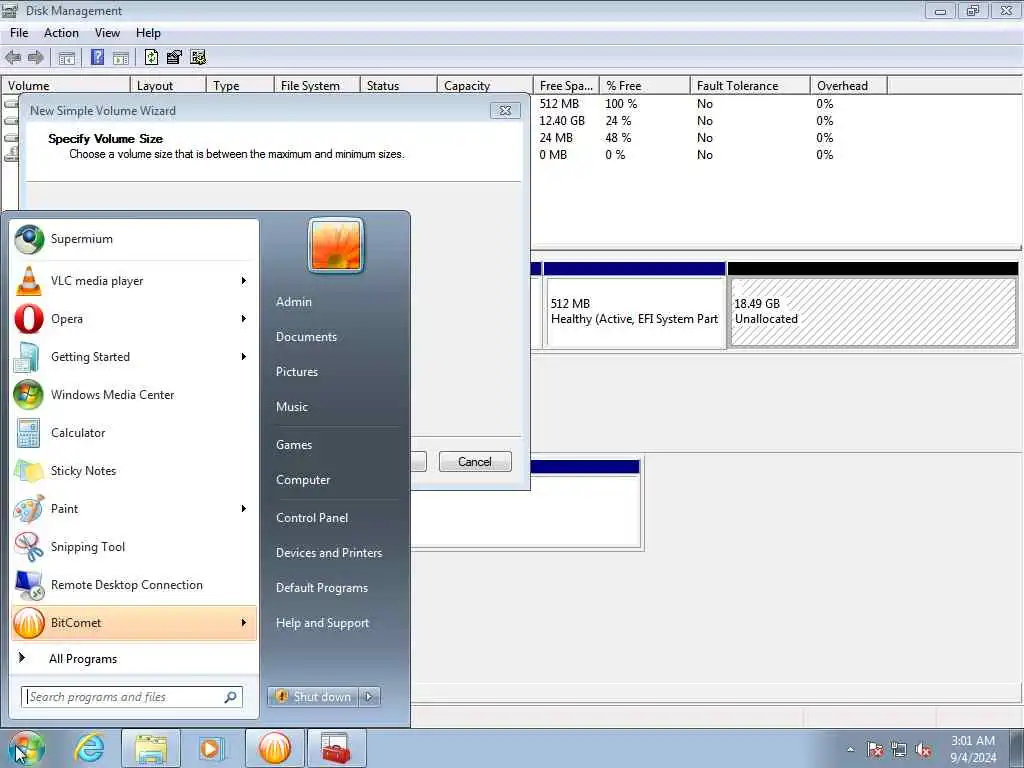This screenshot has height=768, width=1024.
Task: Open Games from the Start menu
Action: (x=294, y=445)
